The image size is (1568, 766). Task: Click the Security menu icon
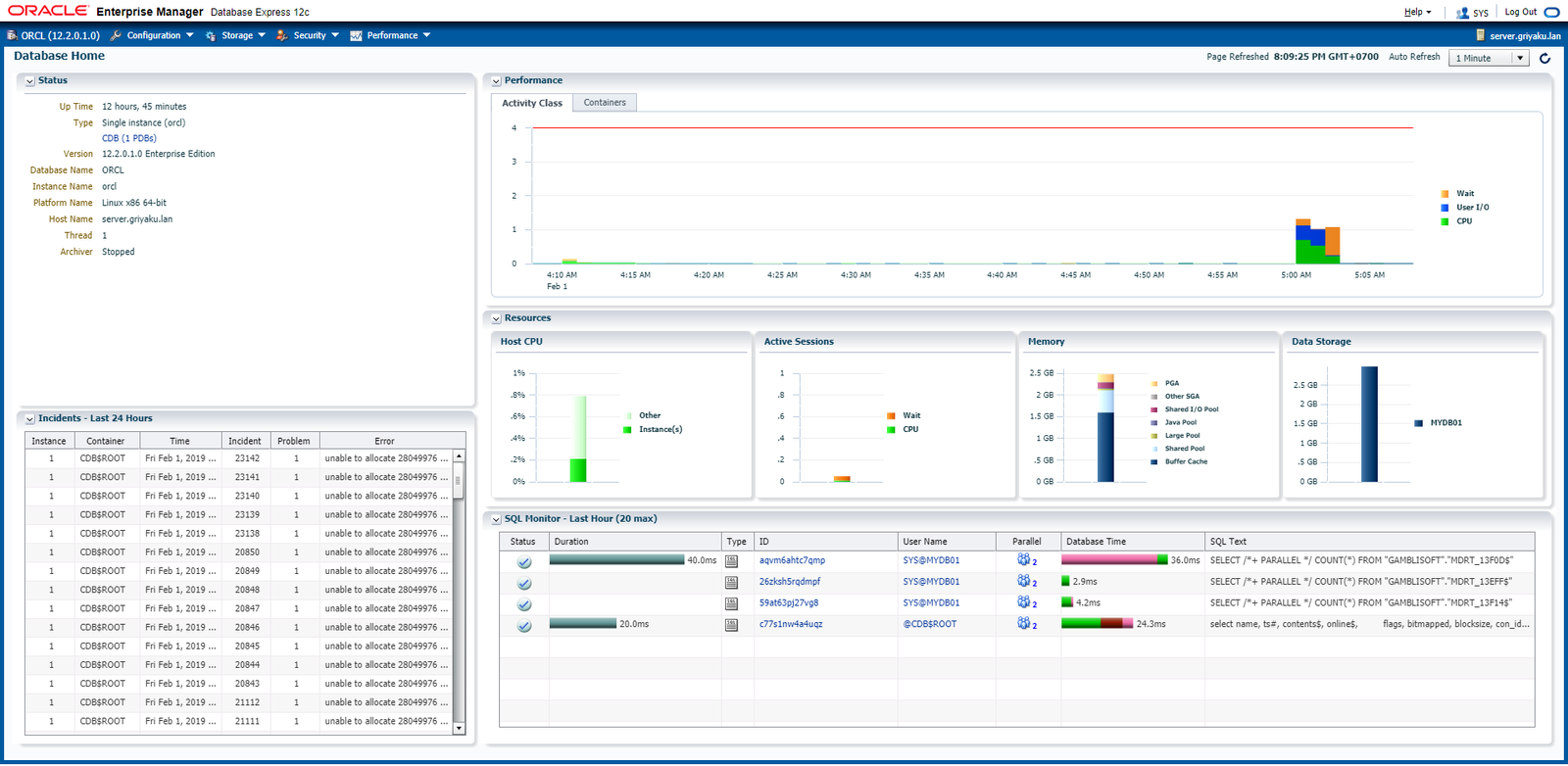point(282,35)
